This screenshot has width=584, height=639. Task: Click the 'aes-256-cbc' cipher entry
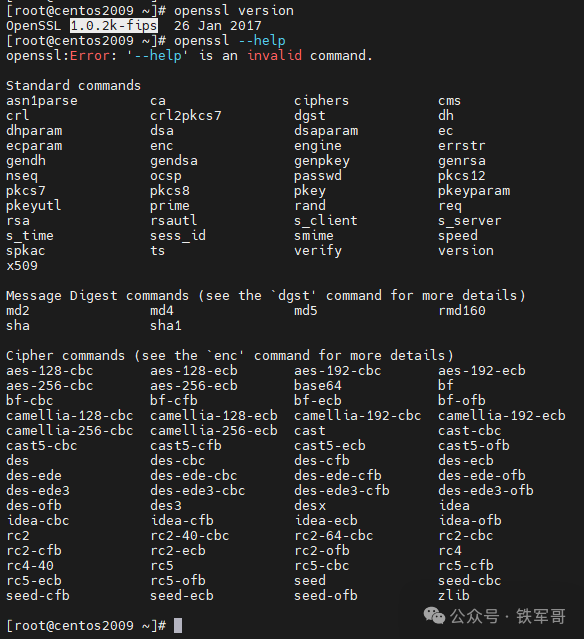[50, 386]
